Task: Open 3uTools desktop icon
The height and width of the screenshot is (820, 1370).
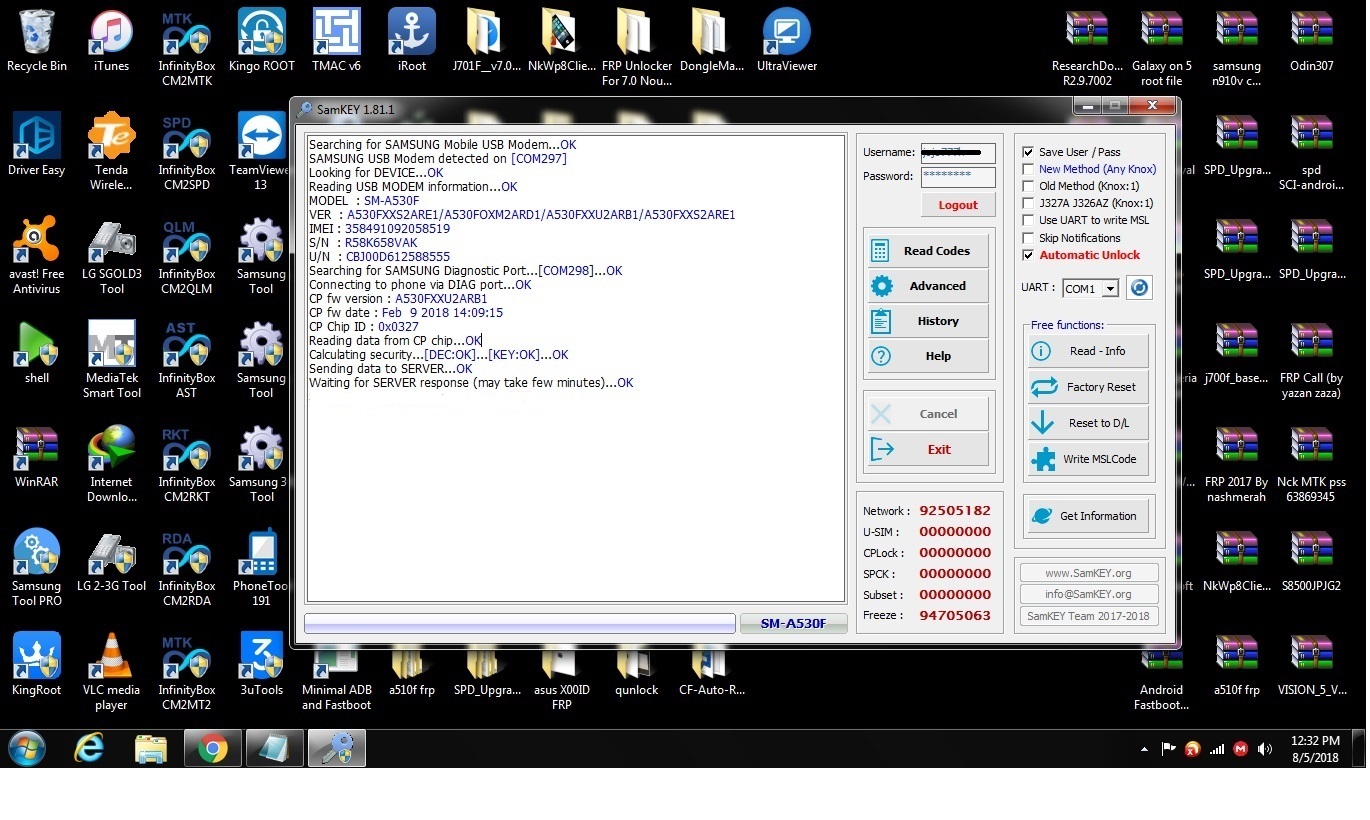Action: (x=262, y=666)
